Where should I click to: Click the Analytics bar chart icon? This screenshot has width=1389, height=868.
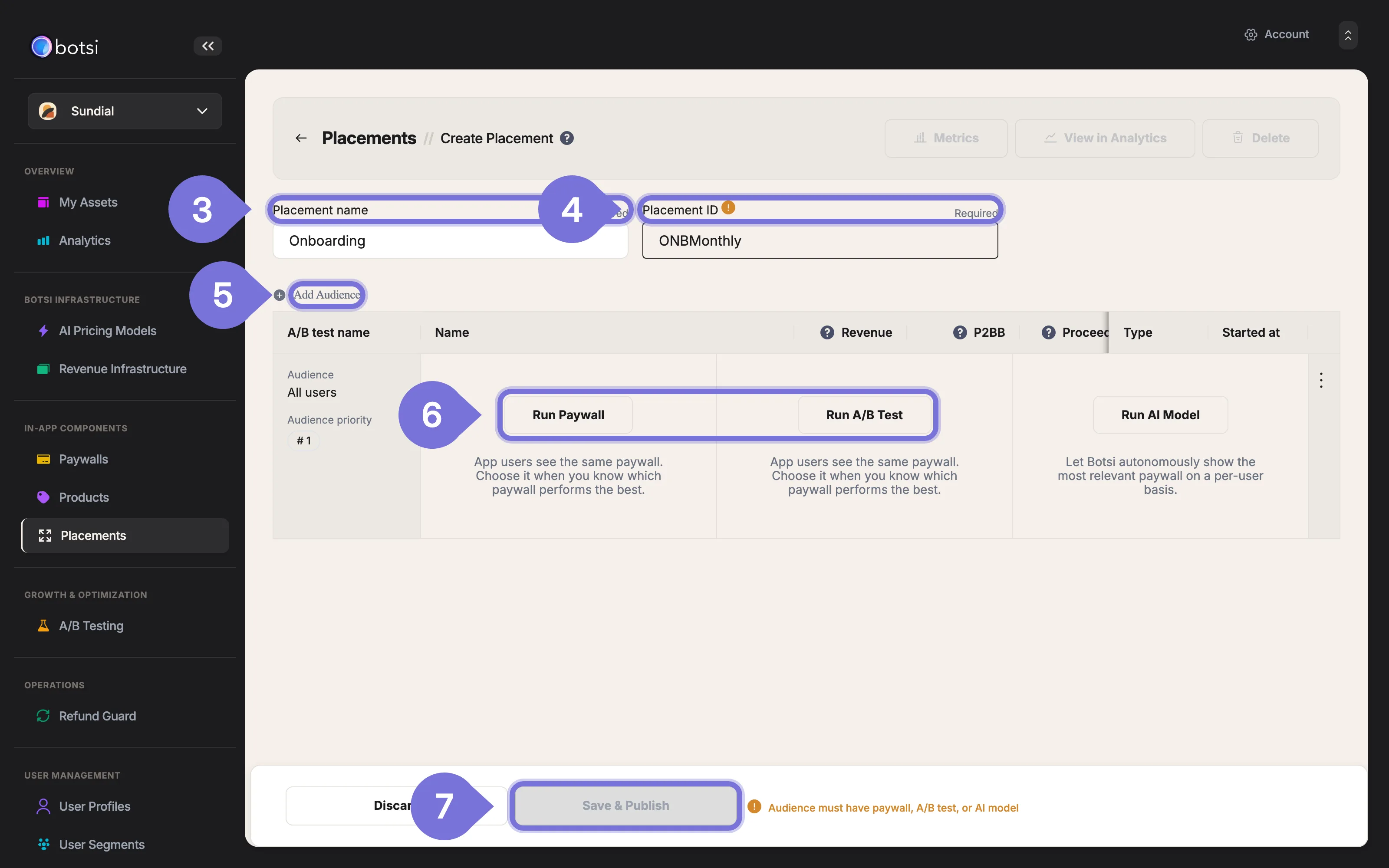pyautogui.click(x=43, y=240)
